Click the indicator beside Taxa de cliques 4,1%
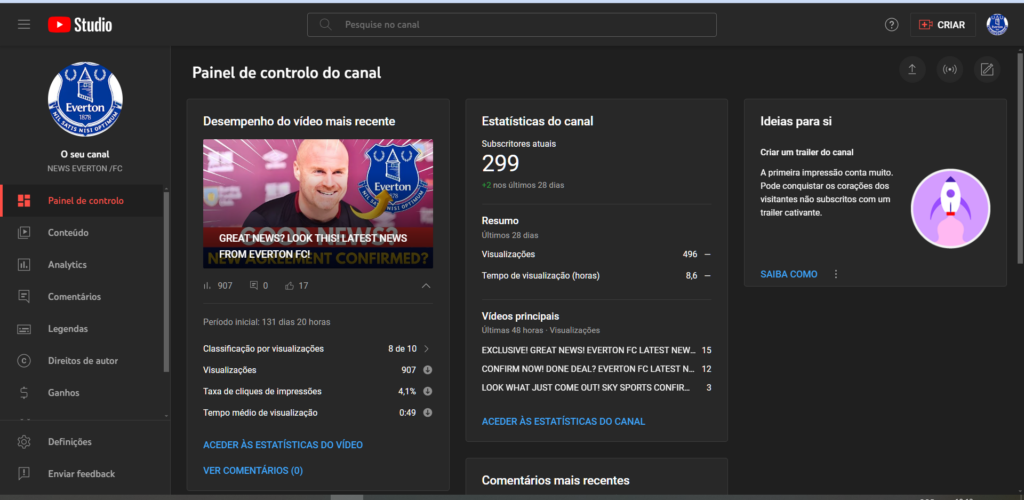1024x500 pixels. point(427,392)
